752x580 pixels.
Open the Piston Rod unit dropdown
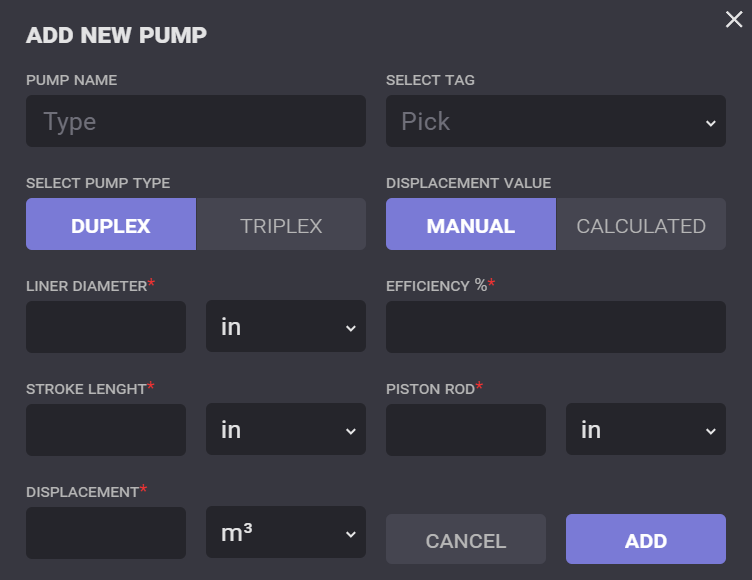[645, 430]
